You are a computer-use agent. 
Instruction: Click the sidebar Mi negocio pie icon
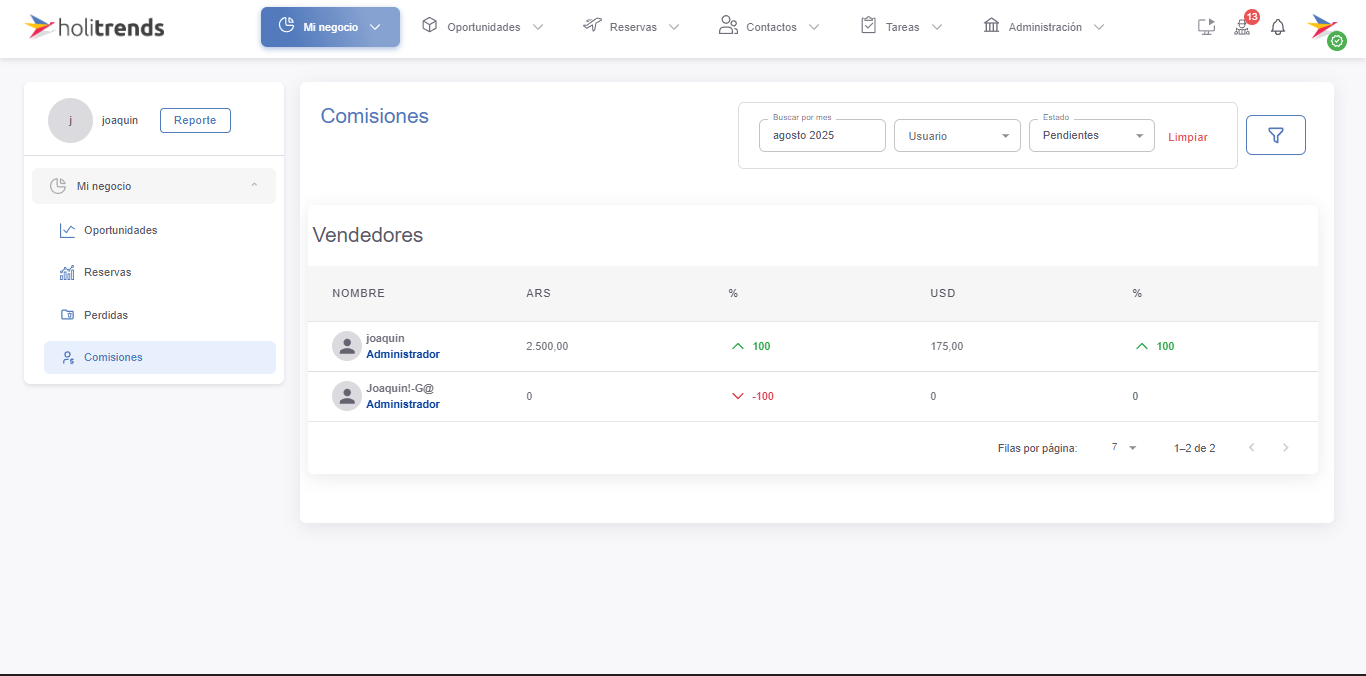click(x=58, y=186)
